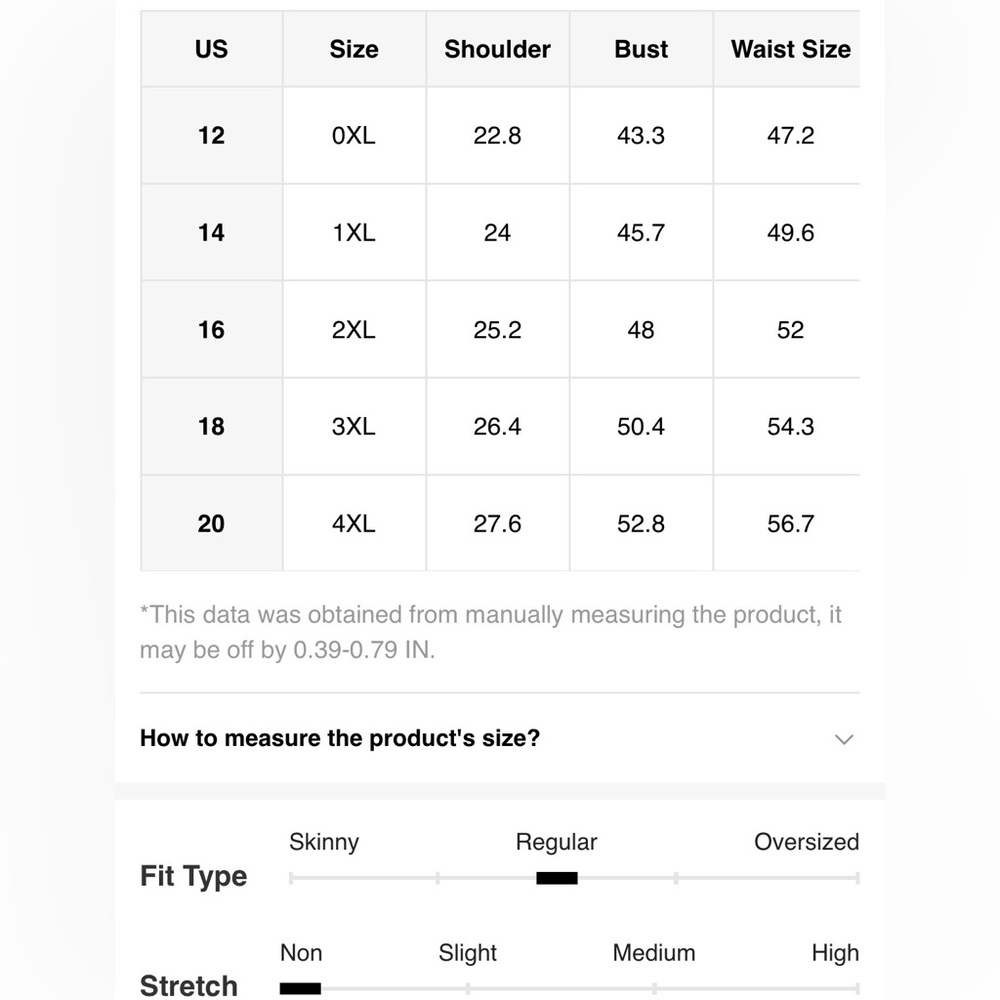The width and height of the screenshot is (1000, 1000).
Task: Click the Shoulder column header
Action: click(497, 49)
